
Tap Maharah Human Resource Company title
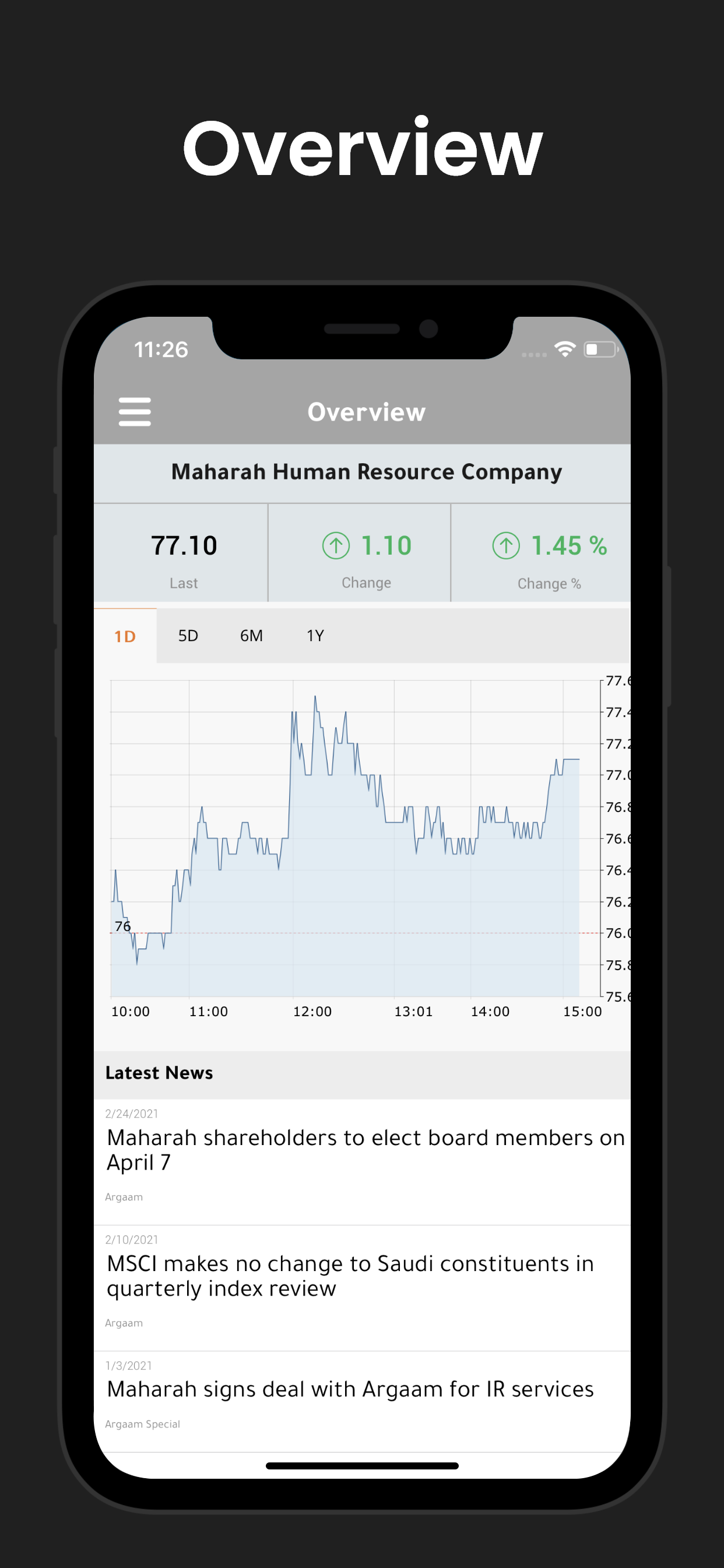click(x=366, y=472)
